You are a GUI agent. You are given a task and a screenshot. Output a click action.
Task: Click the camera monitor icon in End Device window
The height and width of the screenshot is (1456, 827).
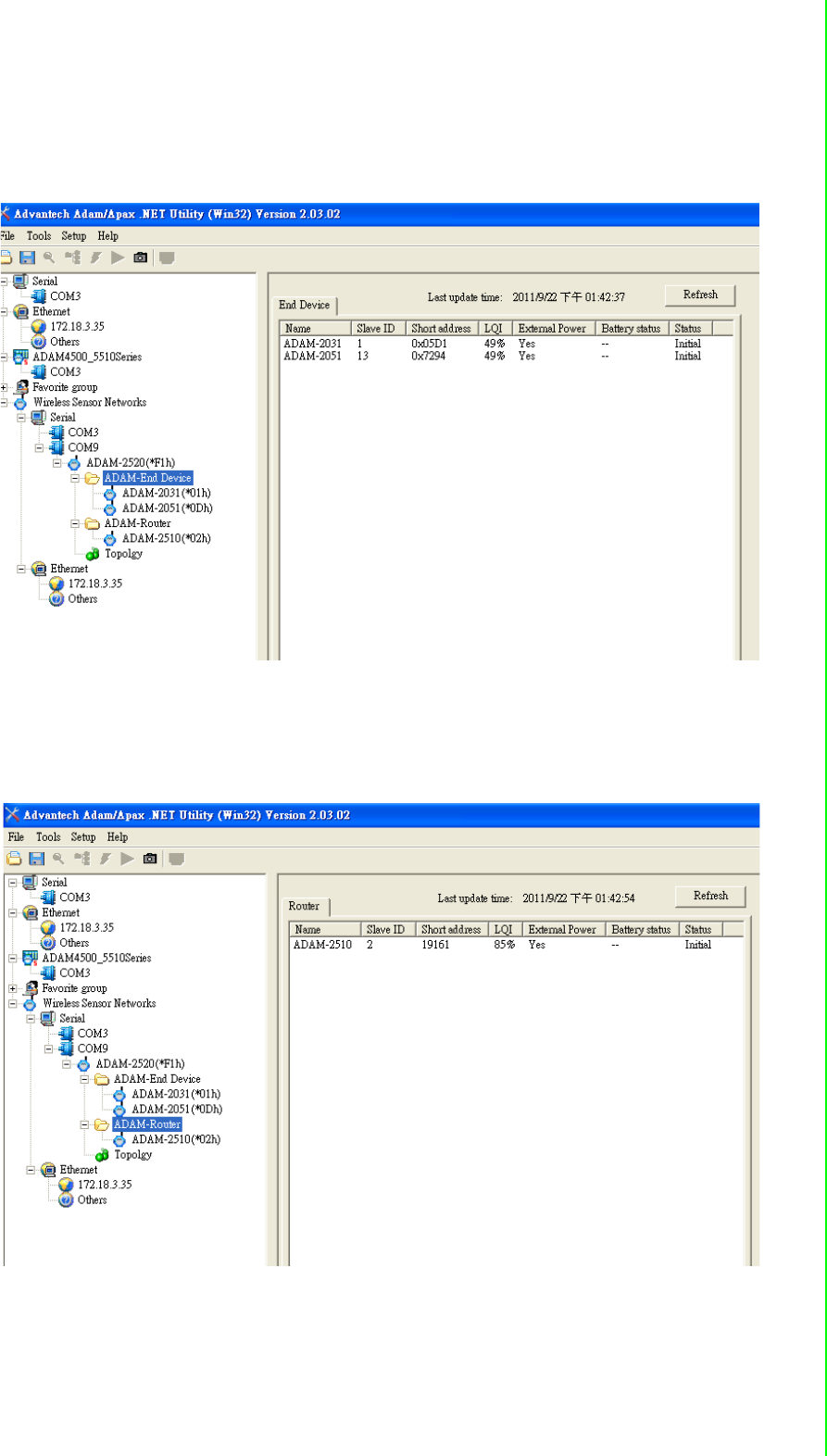pos(141,257)
